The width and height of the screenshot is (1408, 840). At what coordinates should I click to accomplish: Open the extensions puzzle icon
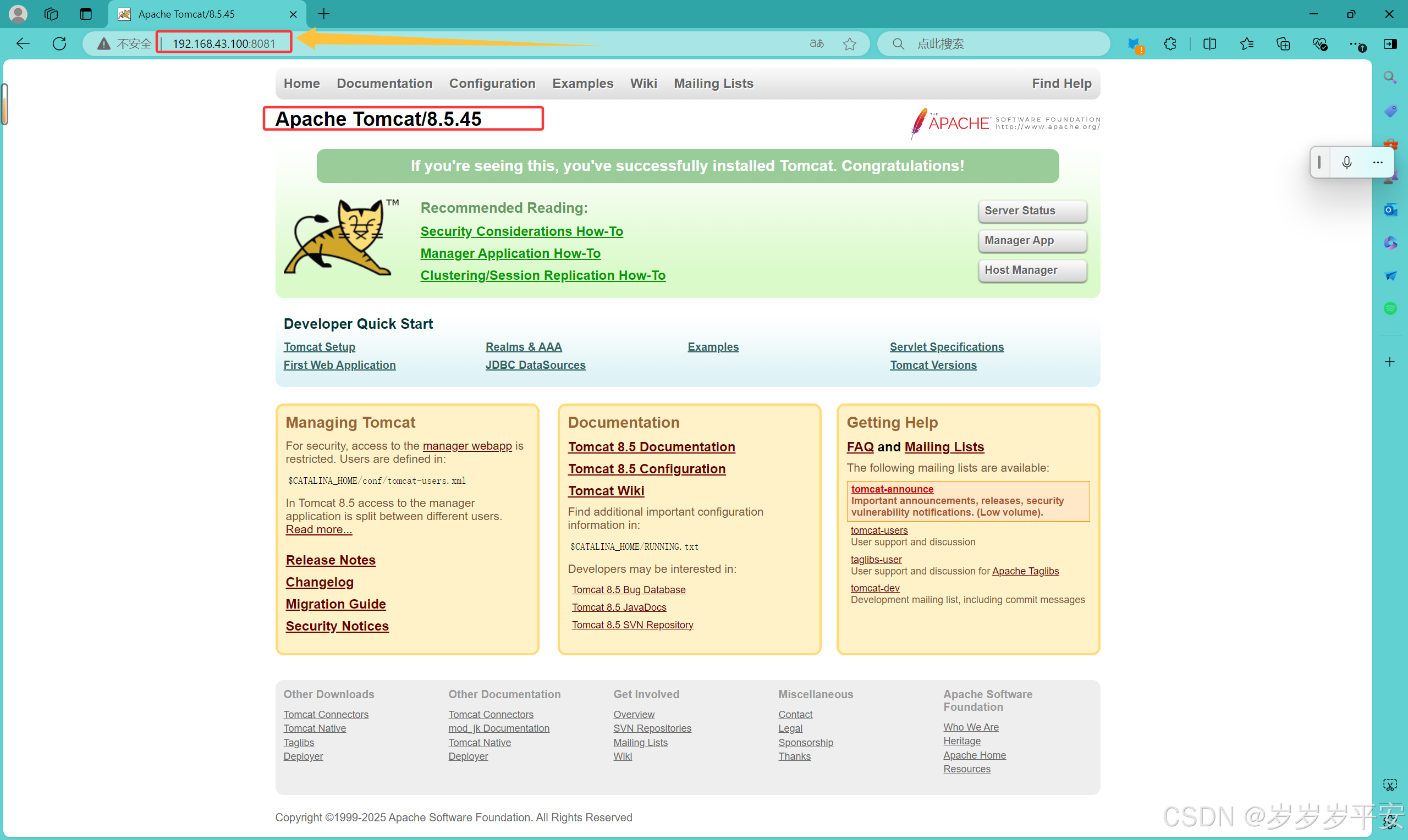point(1170,43)
